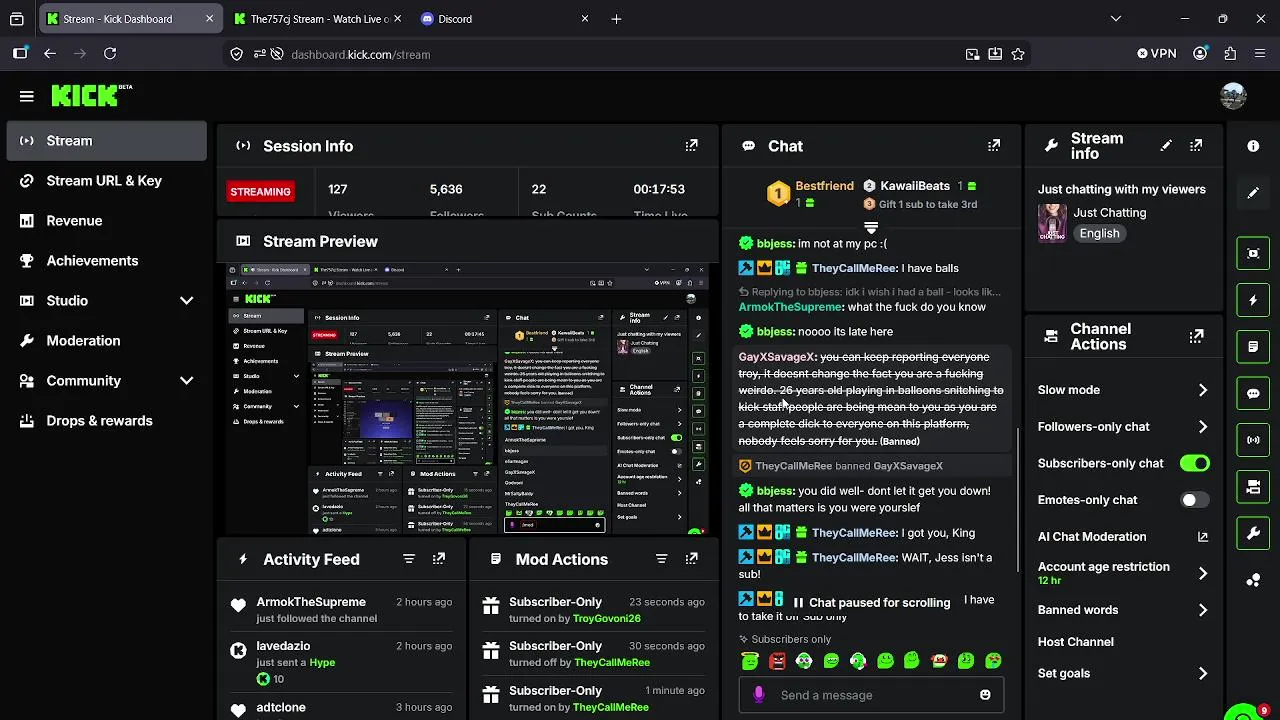
Task: Expand the Community sidebar section
Action: (186, 381)
